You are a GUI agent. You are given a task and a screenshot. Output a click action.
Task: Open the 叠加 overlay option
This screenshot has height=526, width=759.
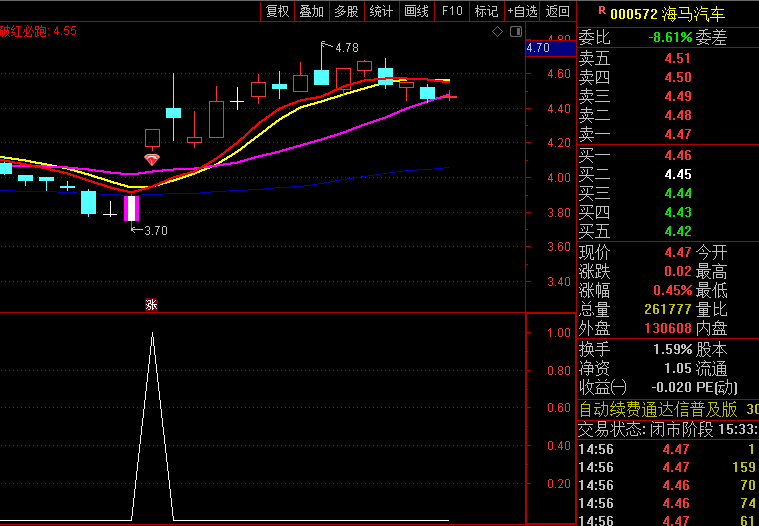(312, 11)
